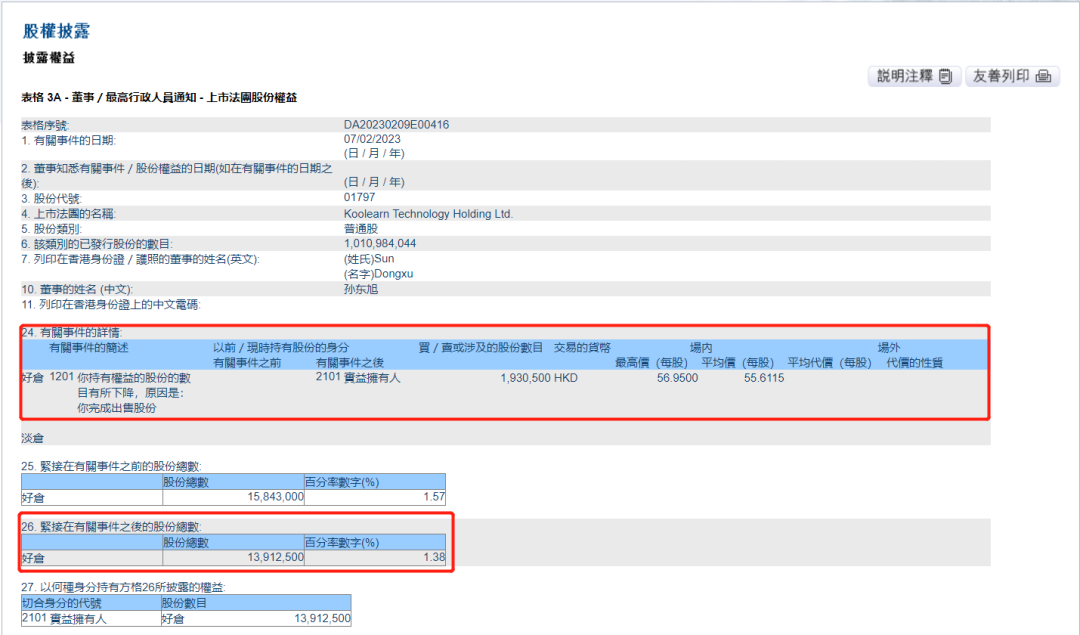Click the 買/賣或涉及的股份數目 column header

click(x=481, y=348)
